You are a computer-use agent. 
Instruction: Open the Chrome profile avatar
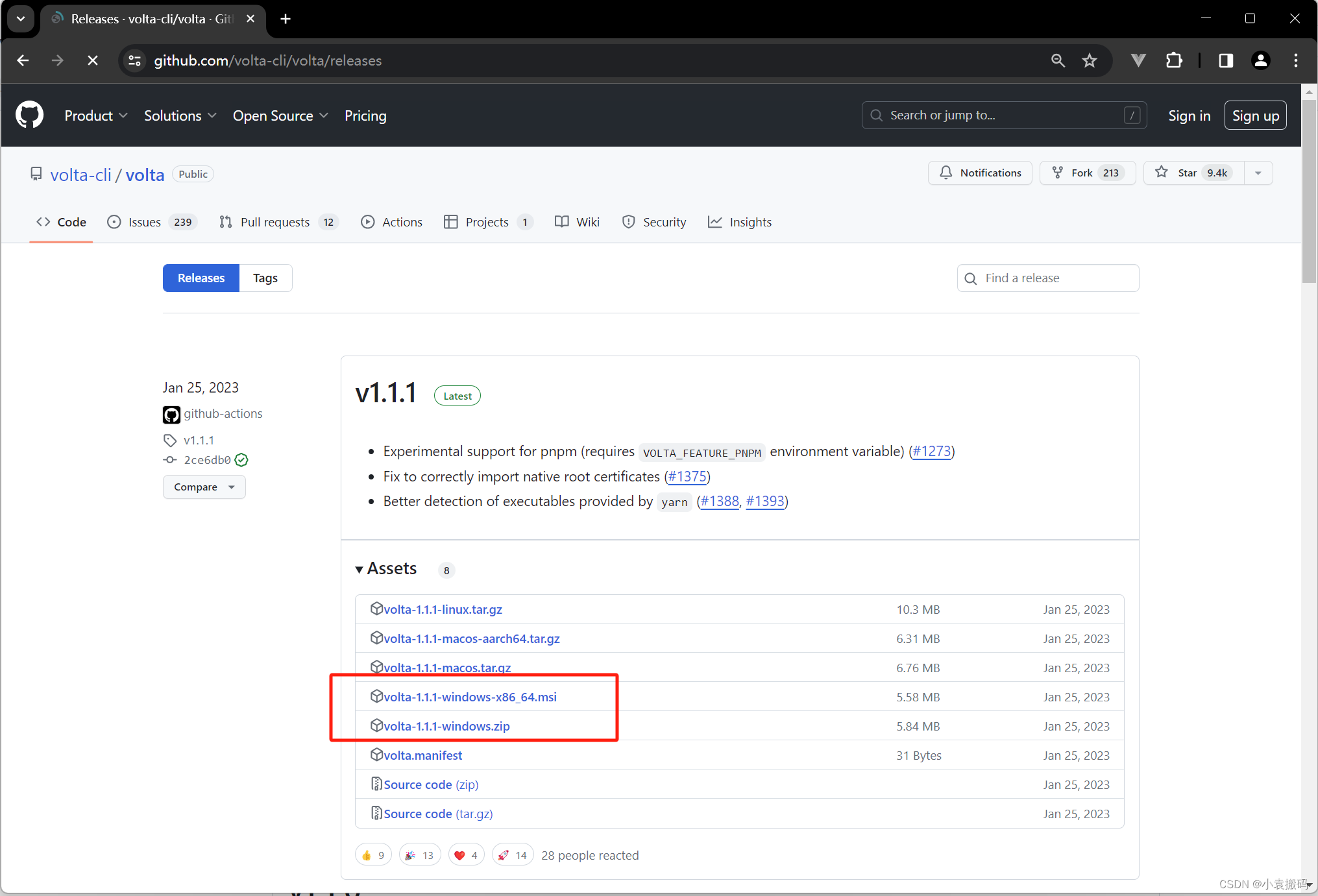1260,60
